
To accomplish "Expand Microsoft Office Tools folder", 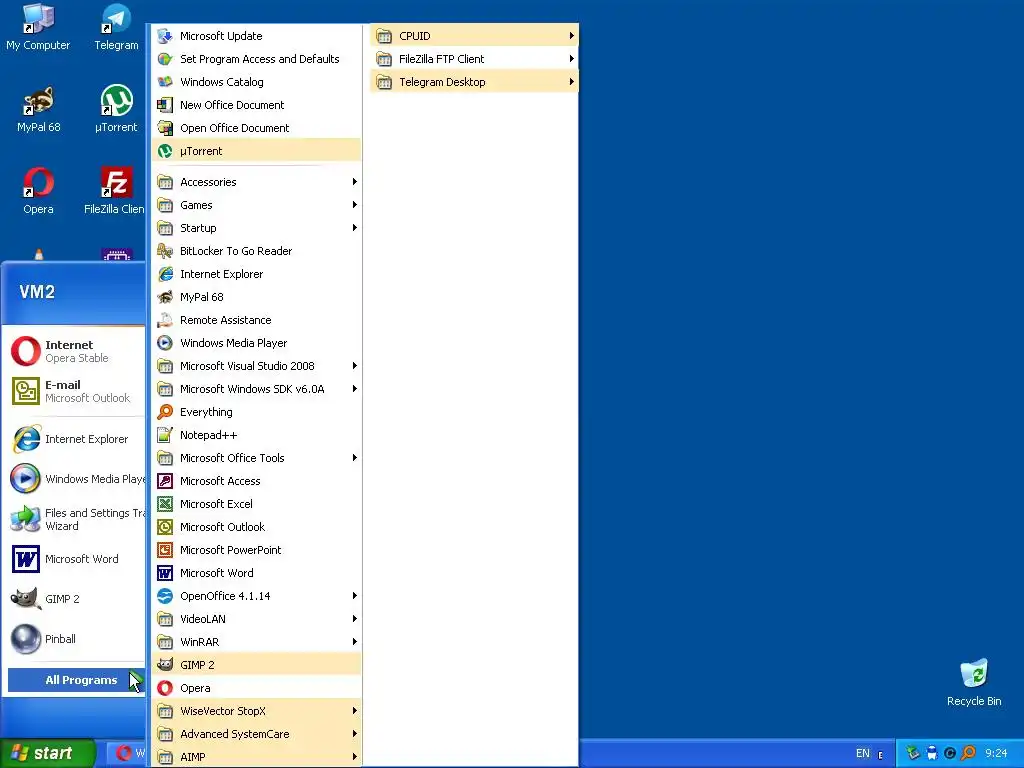I will pyautogui.click(x=256, y=458).
